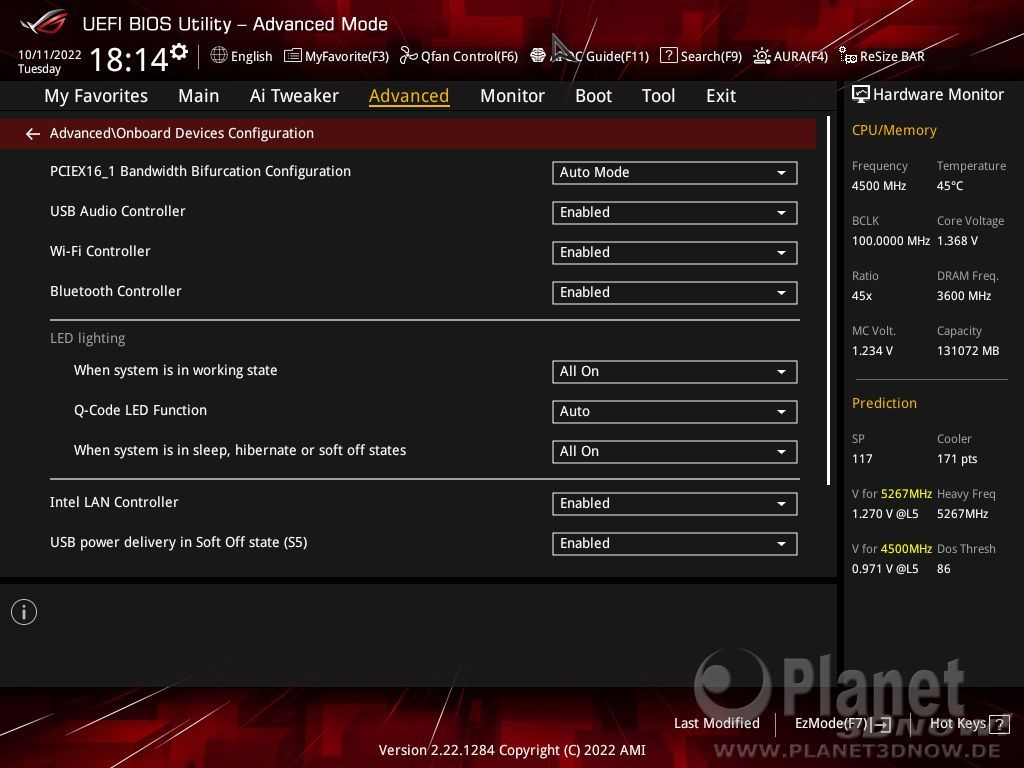Switch to EzMode(F7)
Viewport: 1024px width, 768px height.
coord(842,724)
